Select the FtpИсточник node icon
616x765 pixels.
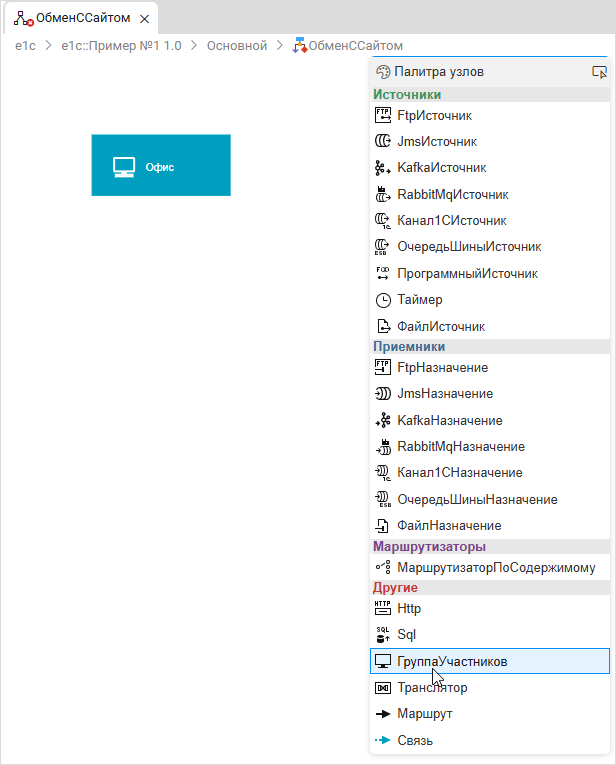click(381, 115)
